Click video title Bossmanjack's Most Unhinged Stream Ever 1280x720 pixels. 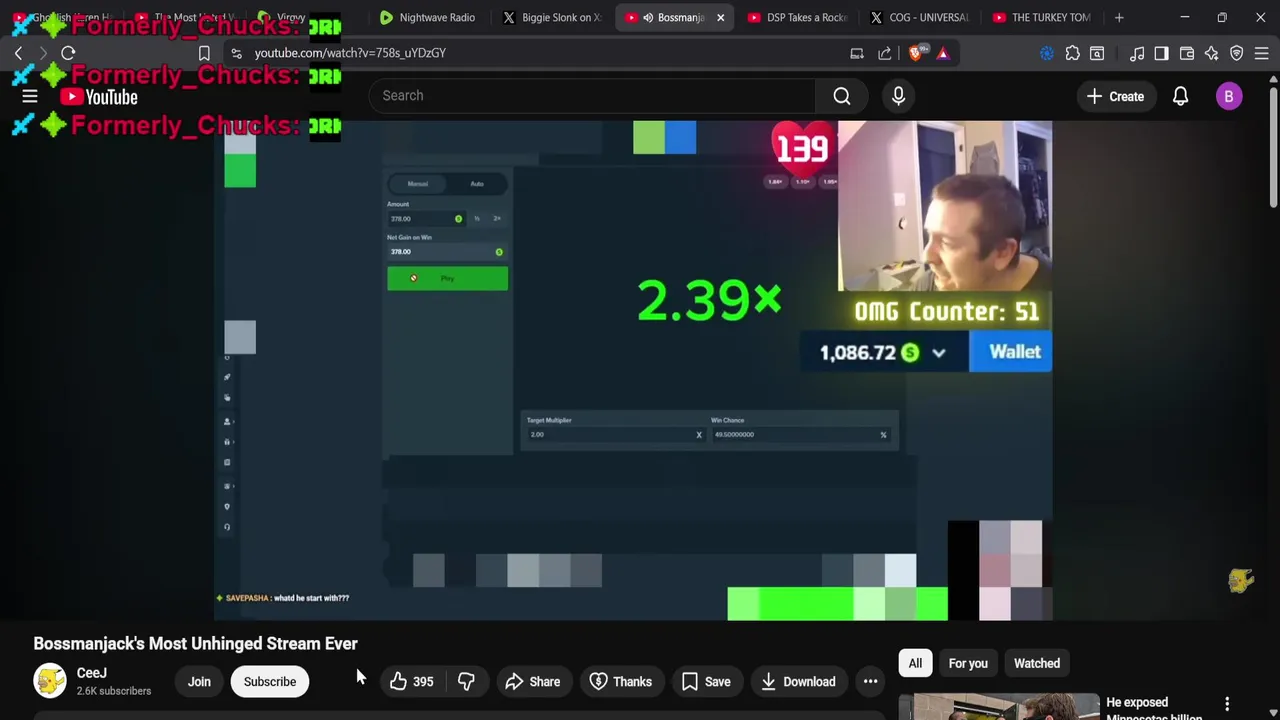pyautogui.click(x=195, y=644)
